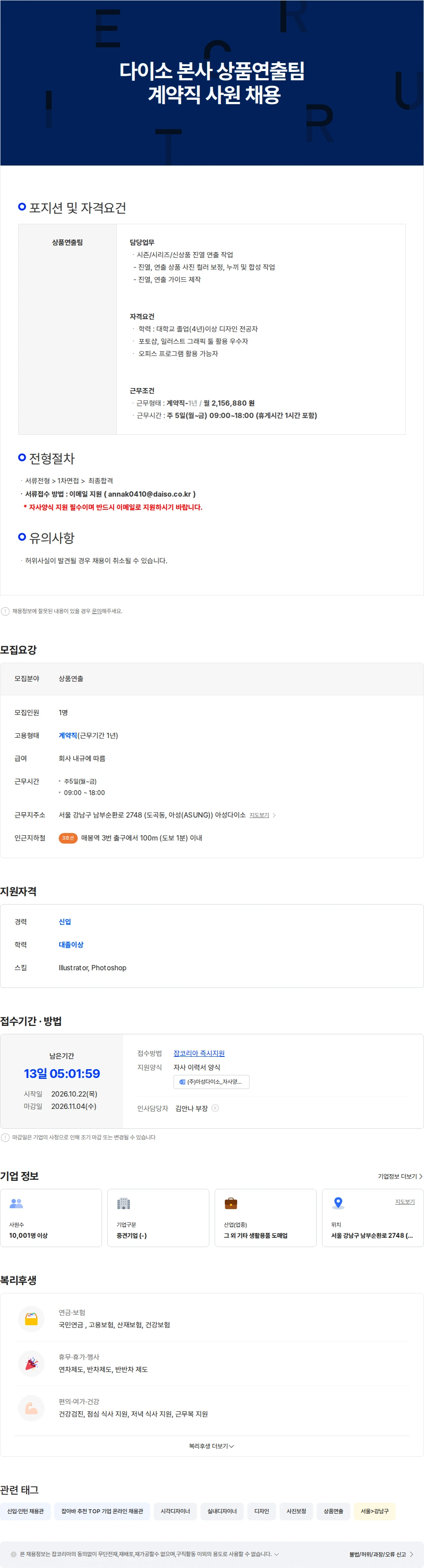Click the chevron after 불법/허위/과장/오류 신고
424x1568 pixels.
[x=411, y=1554]
